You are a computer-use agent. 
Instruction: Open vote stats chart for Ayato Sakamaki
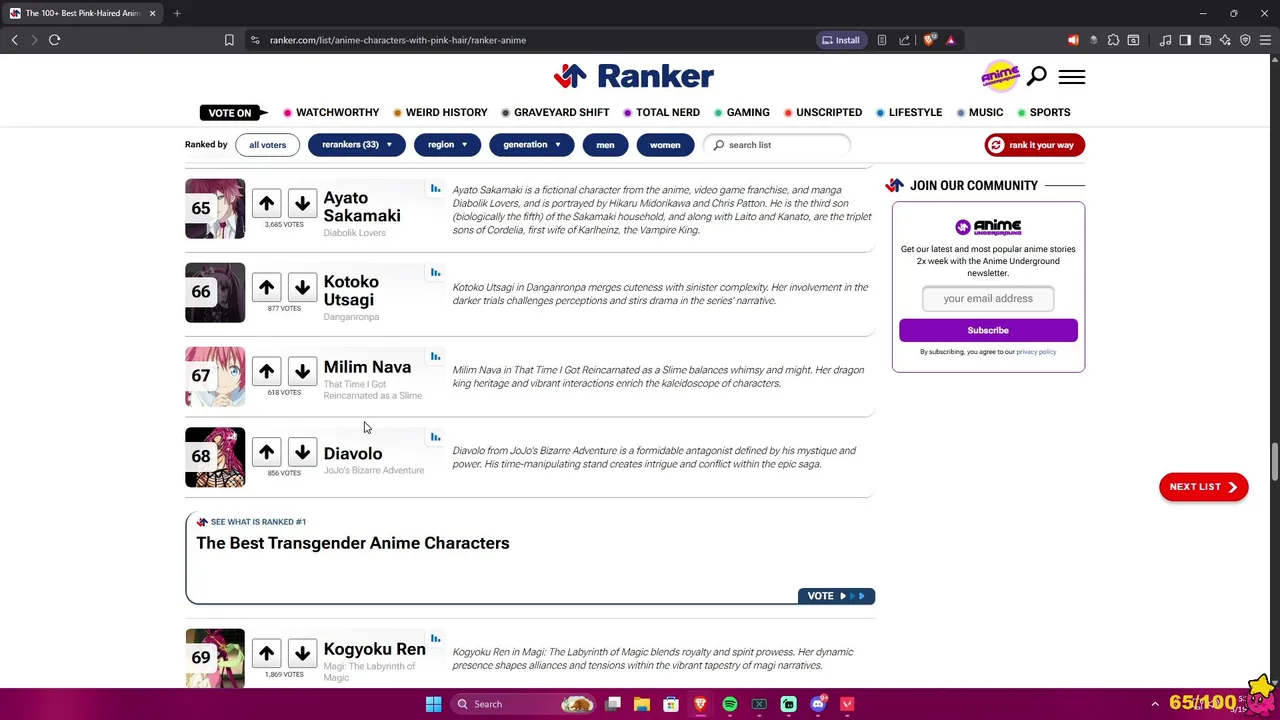click(x=435, y=188)
